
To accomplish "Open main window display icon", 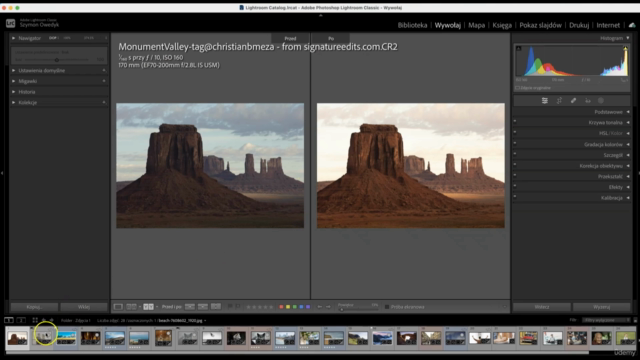I will (9, 320).
